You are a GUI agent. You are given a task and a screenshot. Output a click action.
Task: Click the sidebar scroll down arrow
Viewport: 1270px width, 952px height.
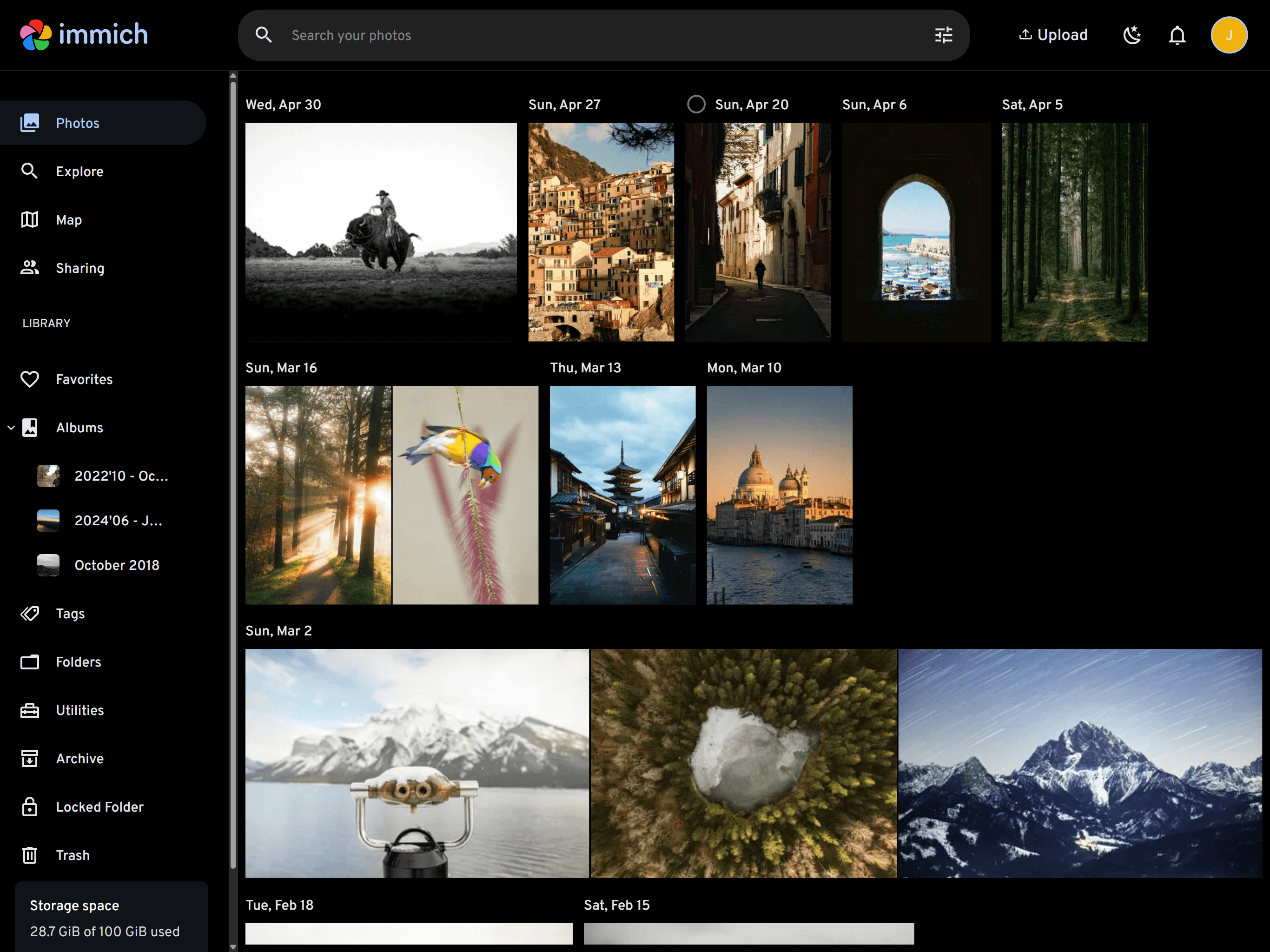(x=233, y=946)
